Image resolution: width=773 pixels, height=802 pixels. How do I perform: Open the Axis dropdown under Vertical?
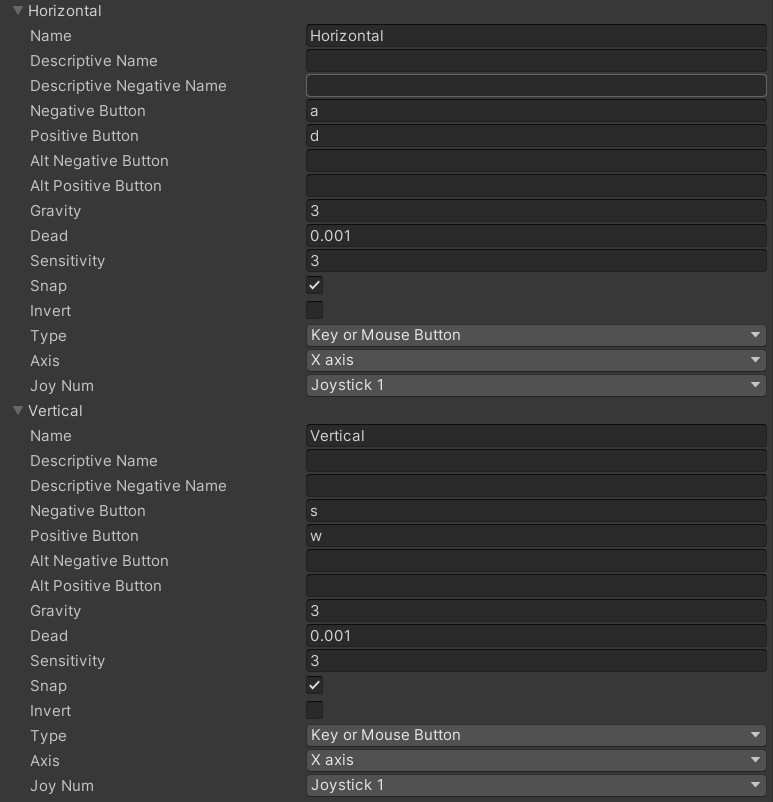coord(536,760)
